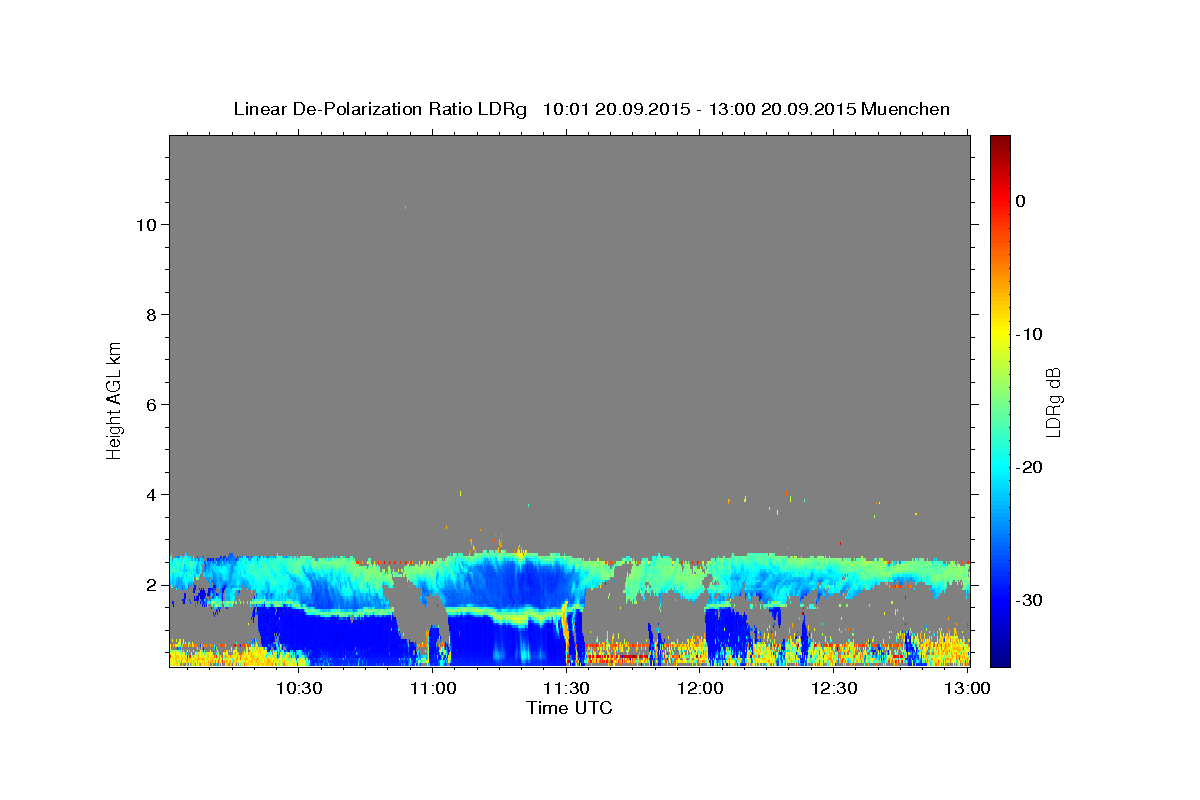
Task: Click the 13:00 time tick label
Action: coord(966,688)
